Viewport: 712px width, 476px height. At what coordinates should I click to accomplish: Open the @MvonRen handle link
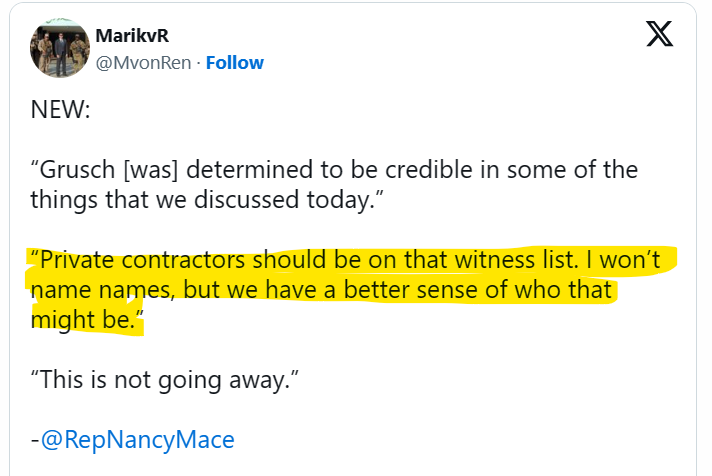tap(142, 62)
